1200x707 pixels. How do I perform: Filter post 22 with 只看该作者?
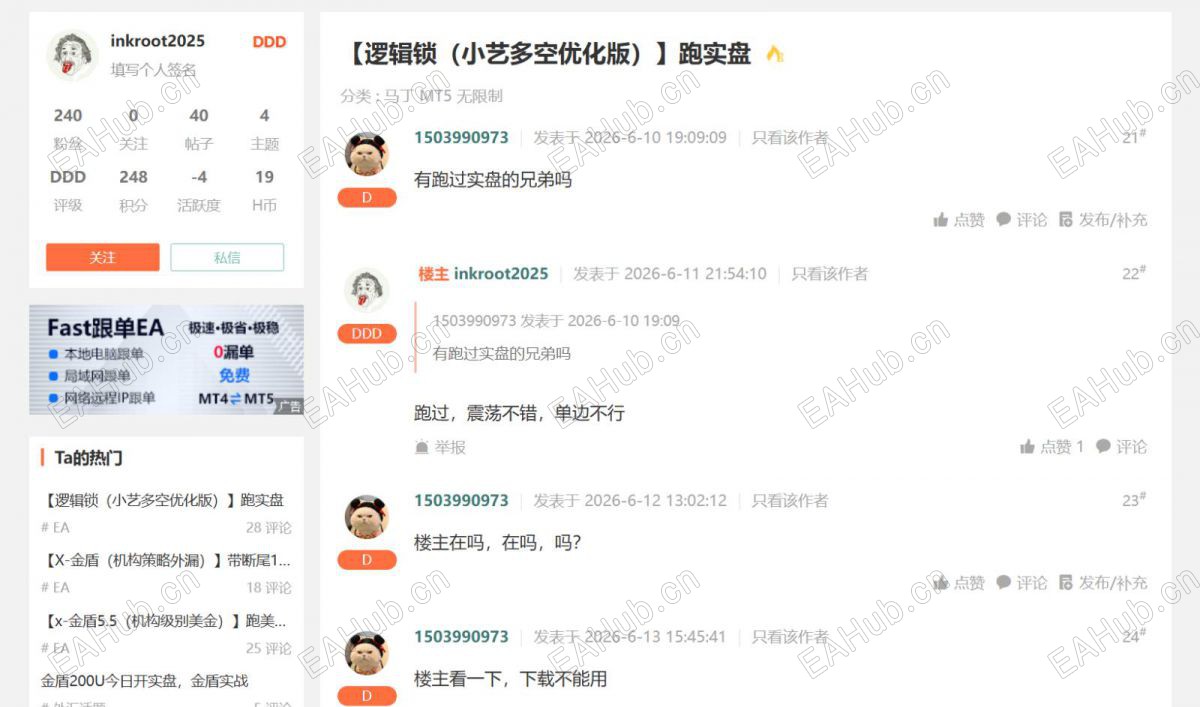click(x=830, y=273)
